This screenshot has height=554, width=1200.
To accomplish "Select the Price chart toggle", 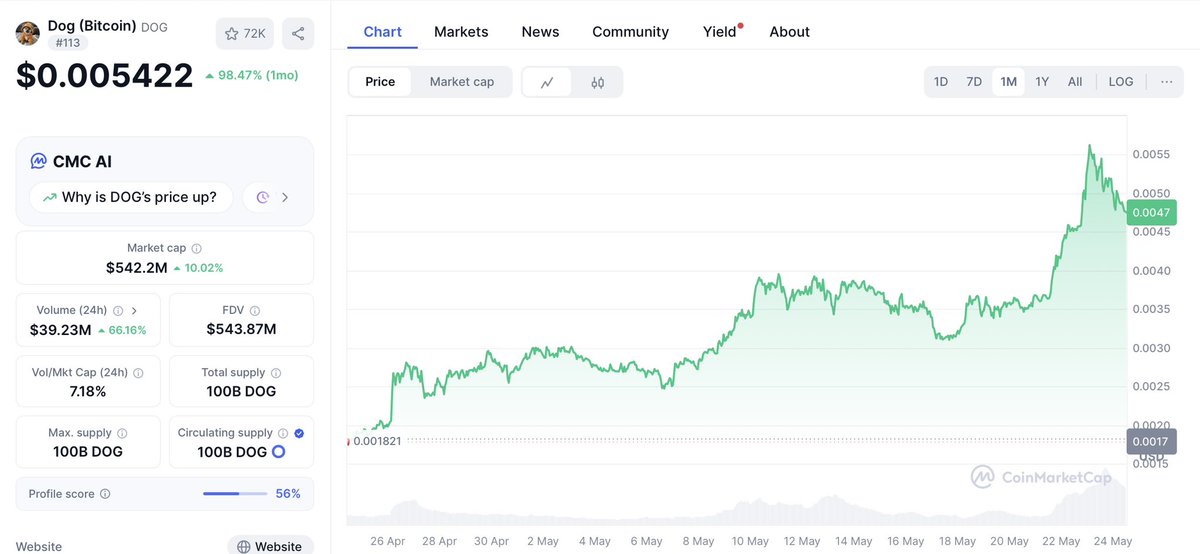I will point(380,82).
